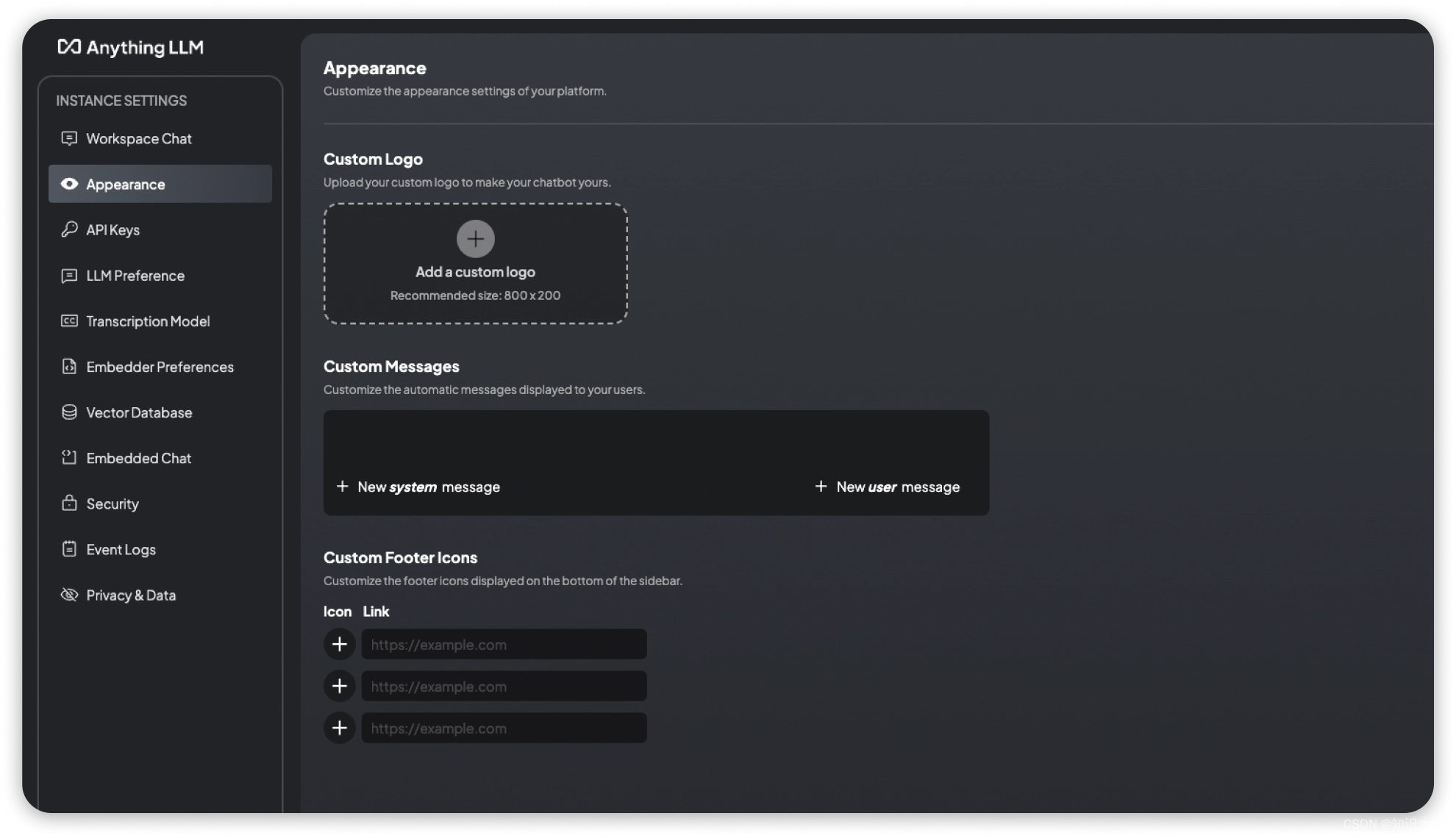
Task: Click the Custom Messages heading
Action: (391, 366)
